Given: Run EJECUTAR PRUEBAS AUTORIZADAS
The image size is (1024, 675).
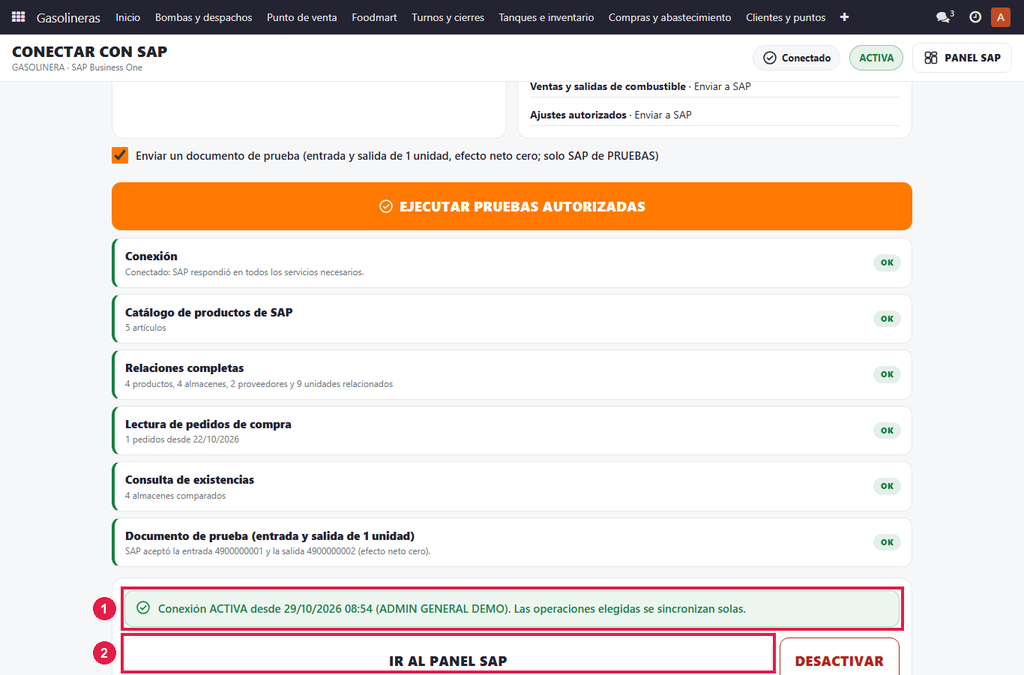Looking at the screenshot, I should click(x=512, y=206).
